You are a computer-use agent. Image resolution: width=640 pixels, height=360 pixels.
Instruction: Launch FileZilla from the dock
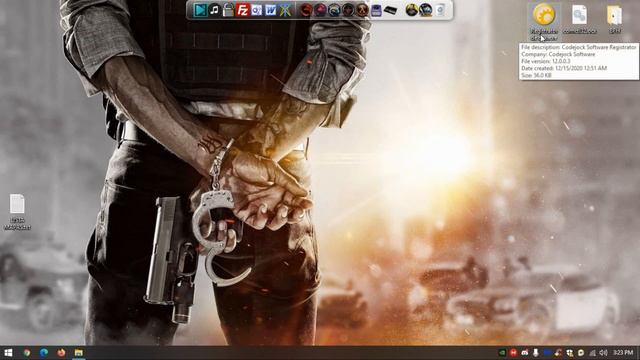coord(242,10)
